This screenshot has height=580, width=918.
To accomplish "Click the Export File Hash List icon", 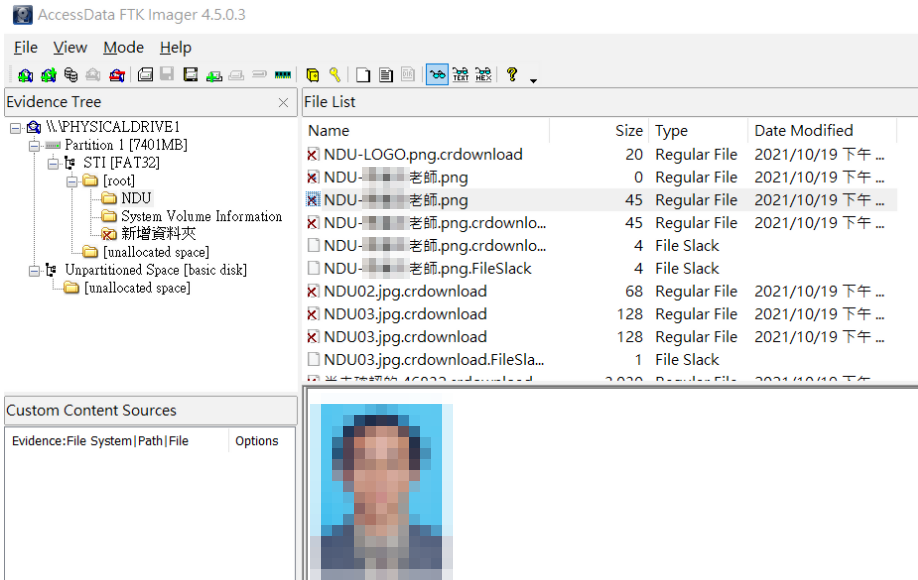I will (x=386, y=75).
